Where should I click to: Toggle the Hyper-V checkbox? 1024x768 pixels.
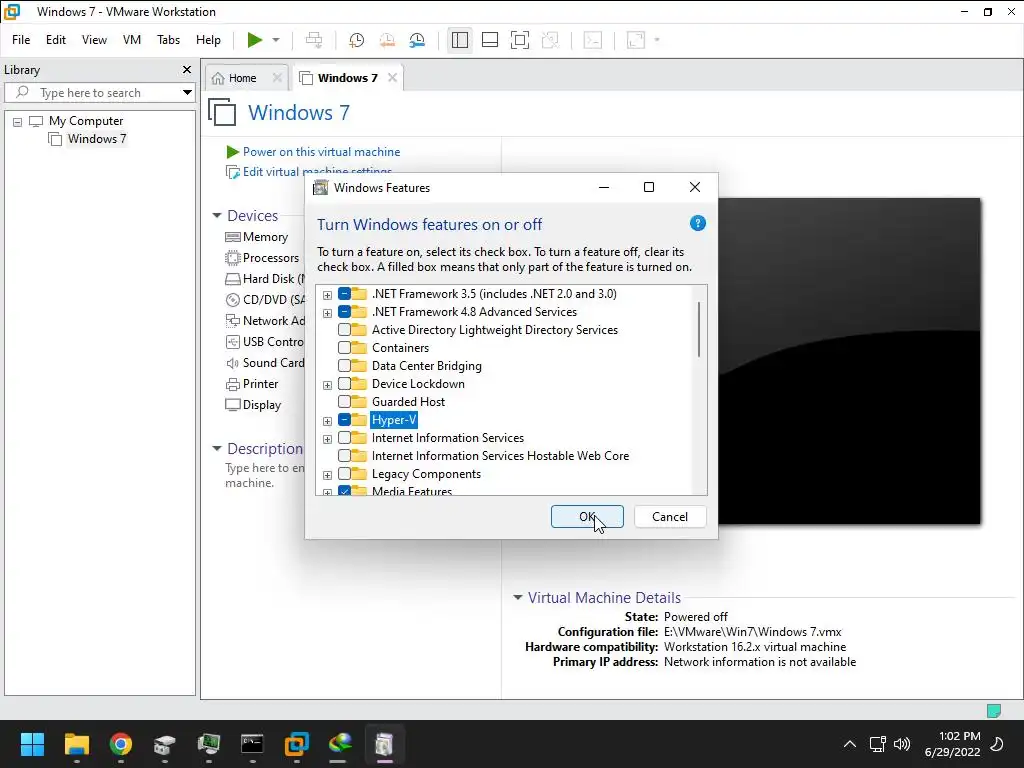click(344, 420)
